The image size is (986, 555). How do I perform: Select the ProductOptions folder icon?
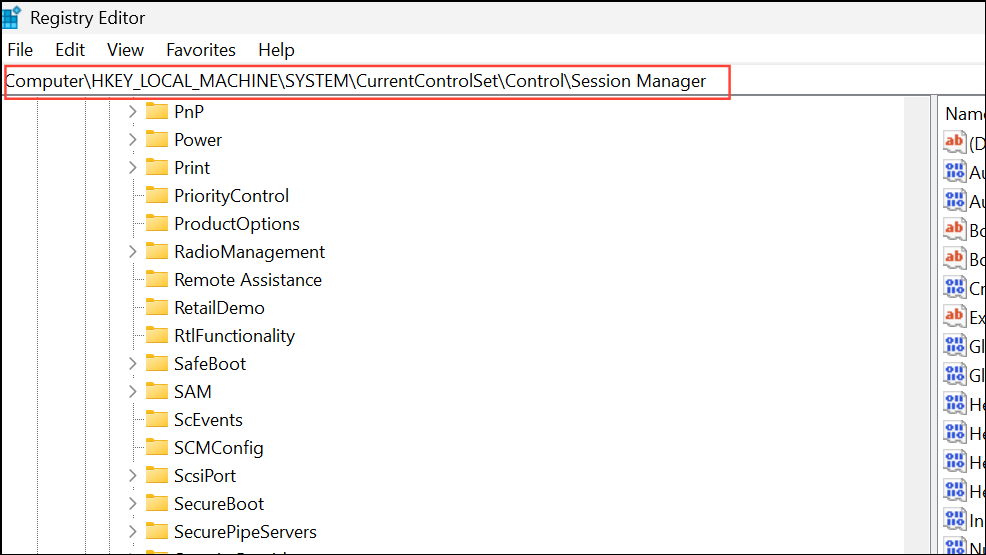tap(157, 223)
